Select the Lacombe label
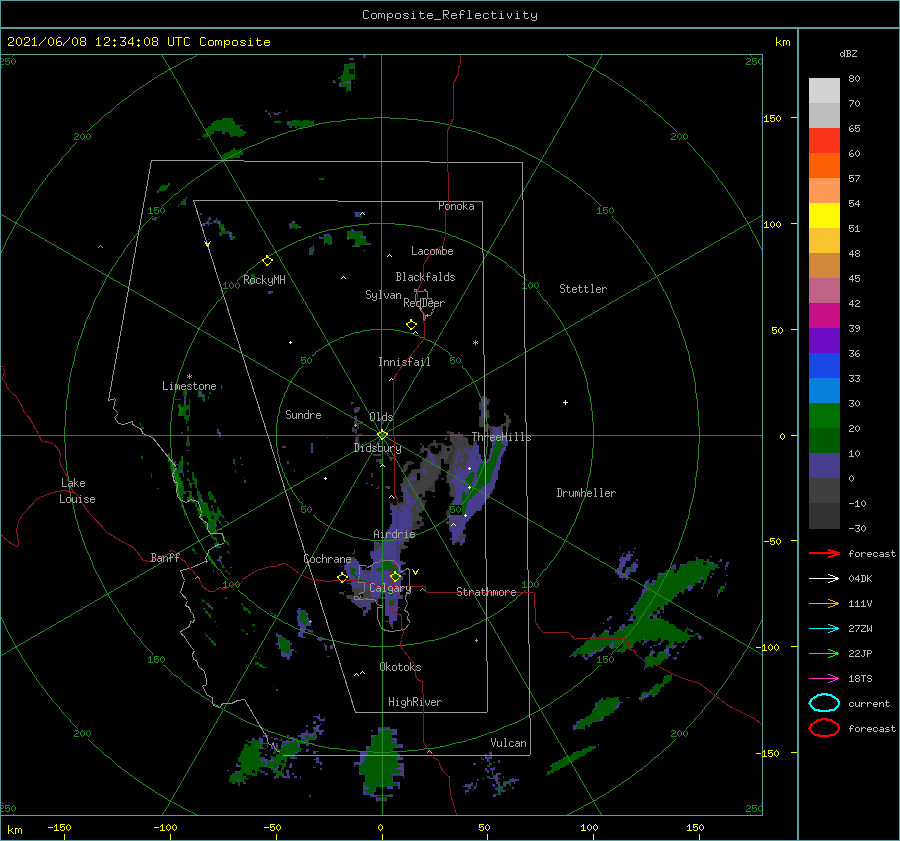 click(432, 251)
